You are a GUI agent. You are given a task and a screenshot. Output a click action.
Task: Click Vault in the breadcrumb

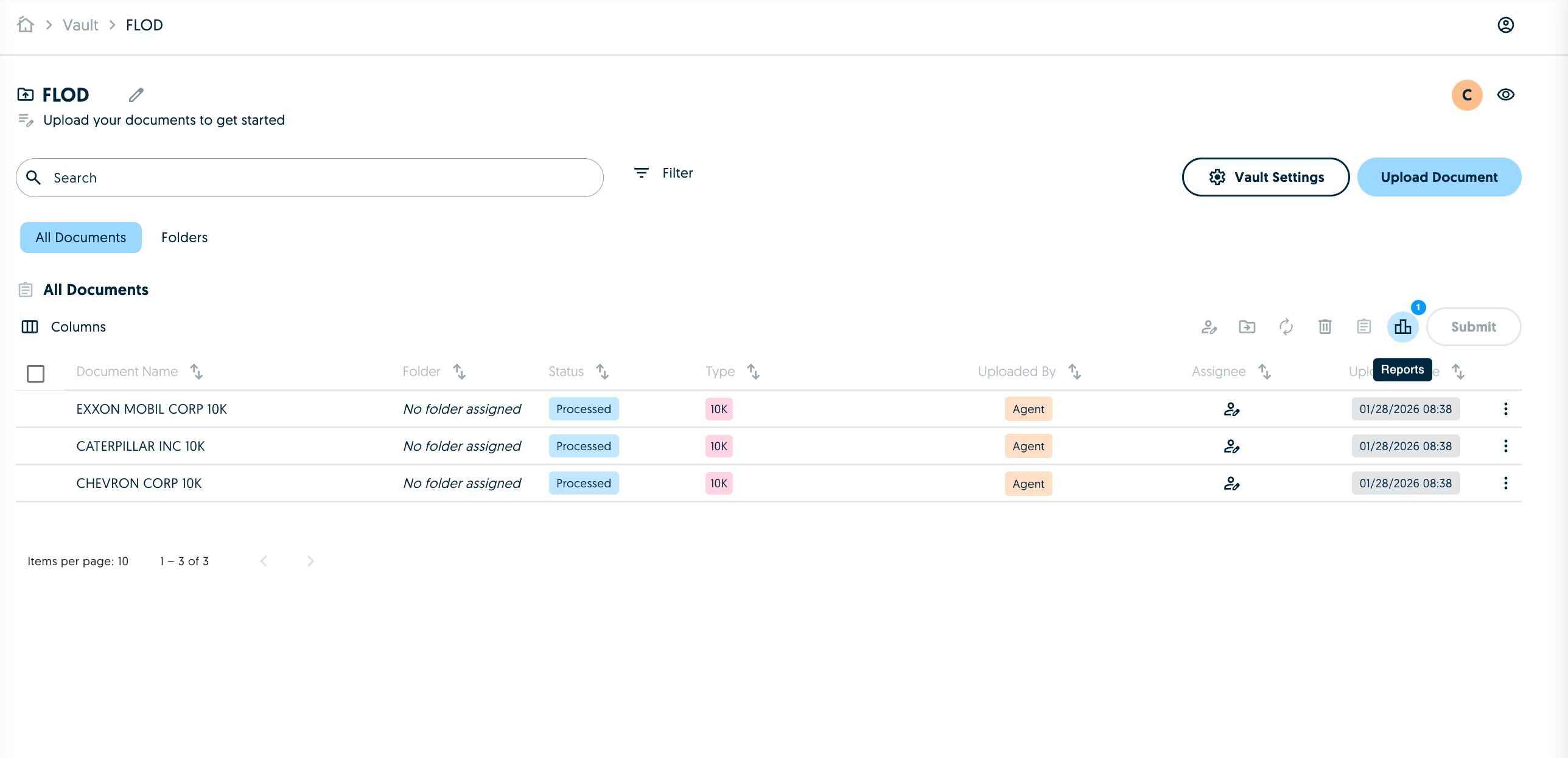(80, 25)
